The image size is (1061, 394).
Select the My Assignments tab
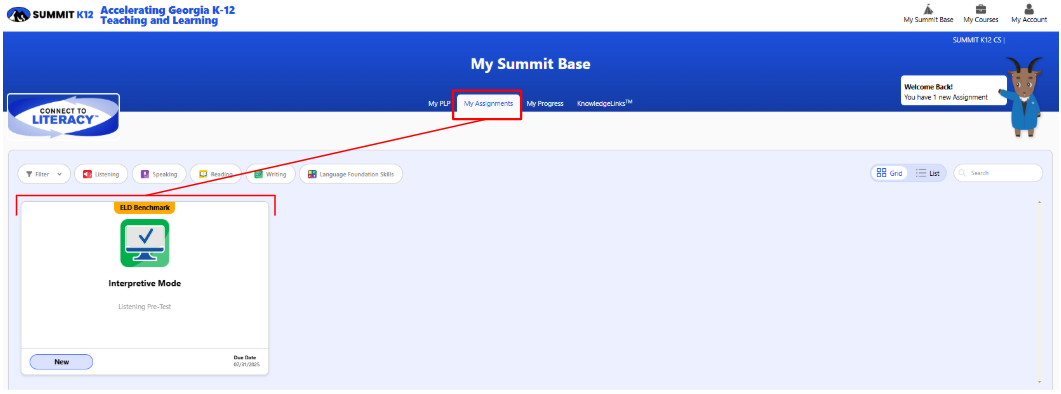(x=488, y=104)
